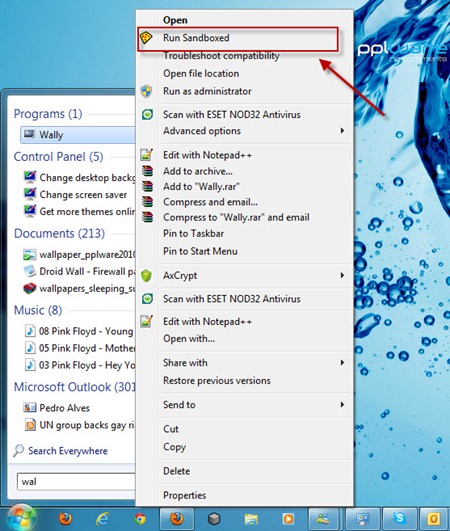Open the display settings icon in the taskbar
This screenshot has height=531, width=450.
tap(362, 518)
